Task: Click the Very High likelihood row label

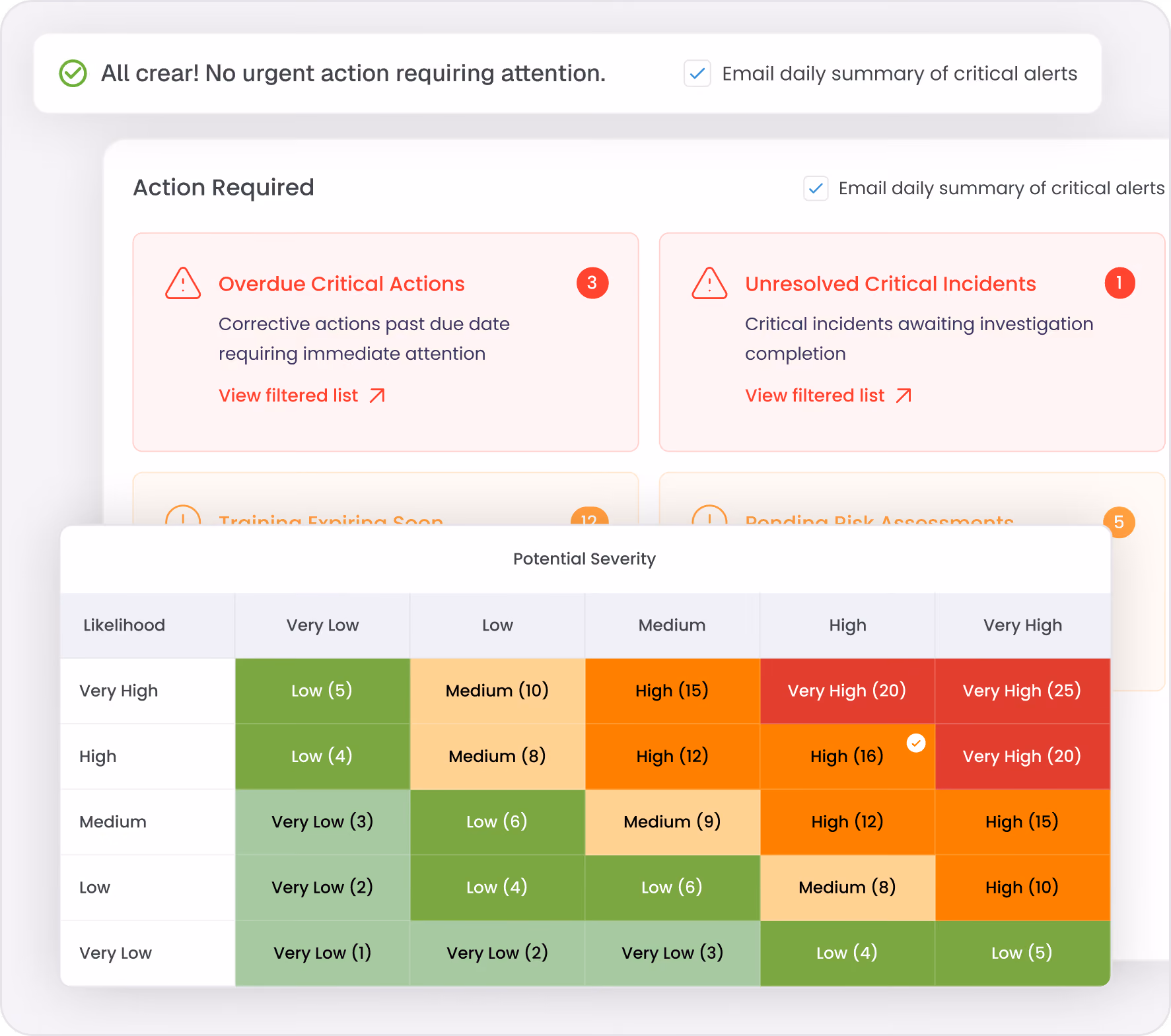Action: click(x=119, y=691)
